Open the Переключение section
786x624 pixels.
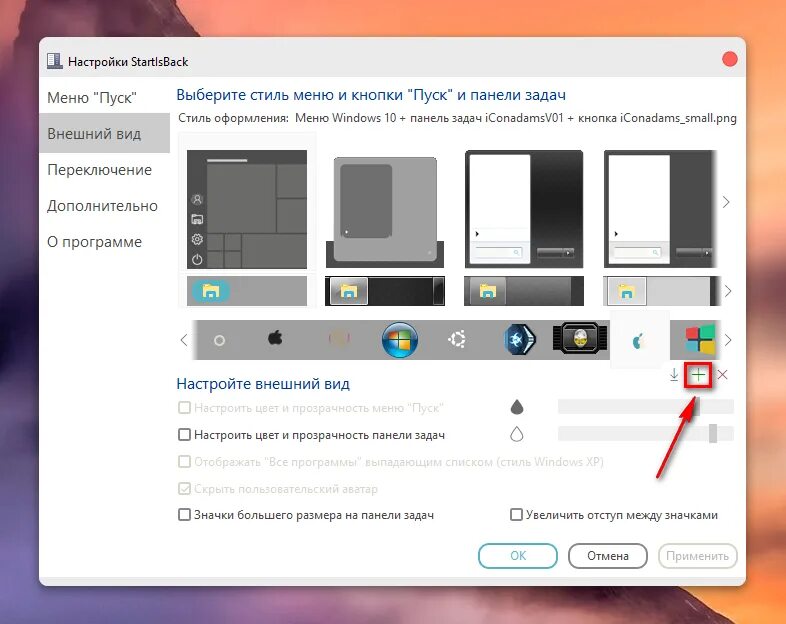(x=104, y=170)
